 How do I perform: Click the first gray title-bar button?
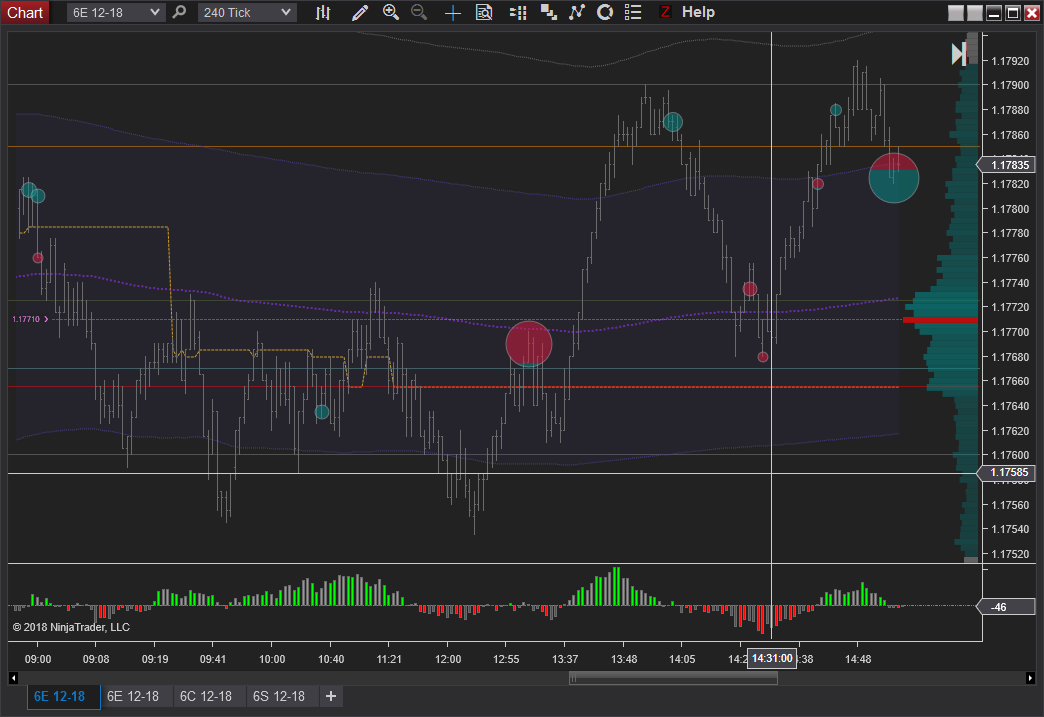(955, 13)
